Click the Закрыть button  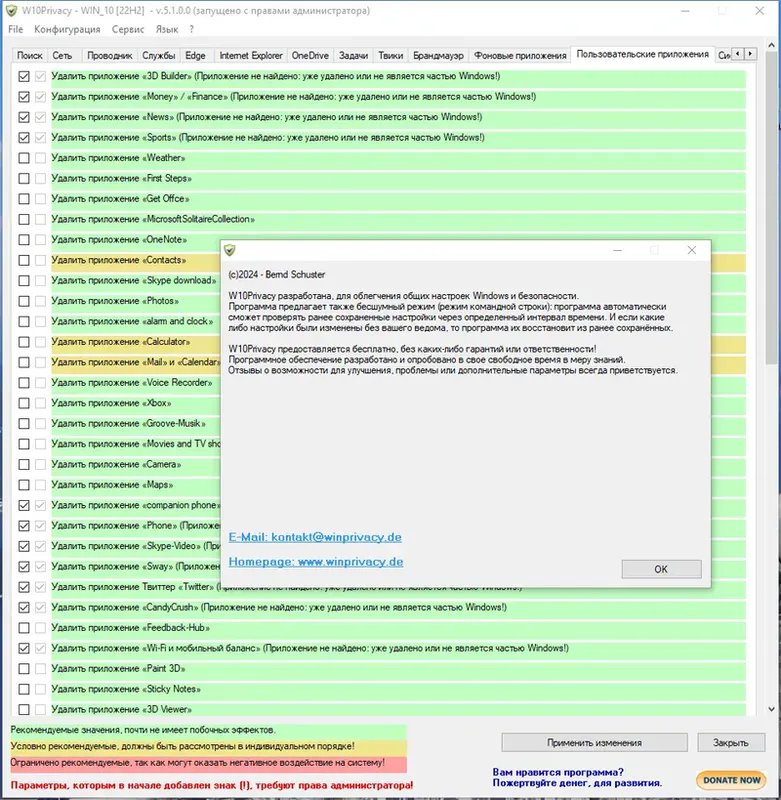point(731,743)
